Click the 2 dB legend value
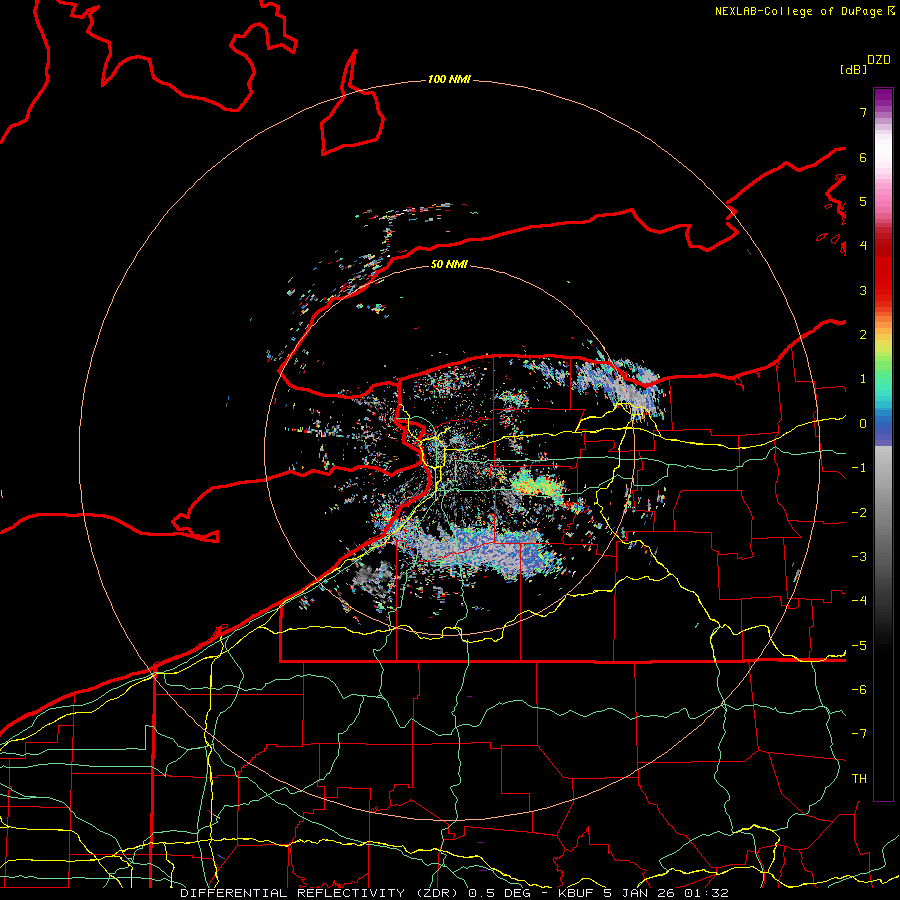This screenshot has height=900, width=900. coord(863,335)
